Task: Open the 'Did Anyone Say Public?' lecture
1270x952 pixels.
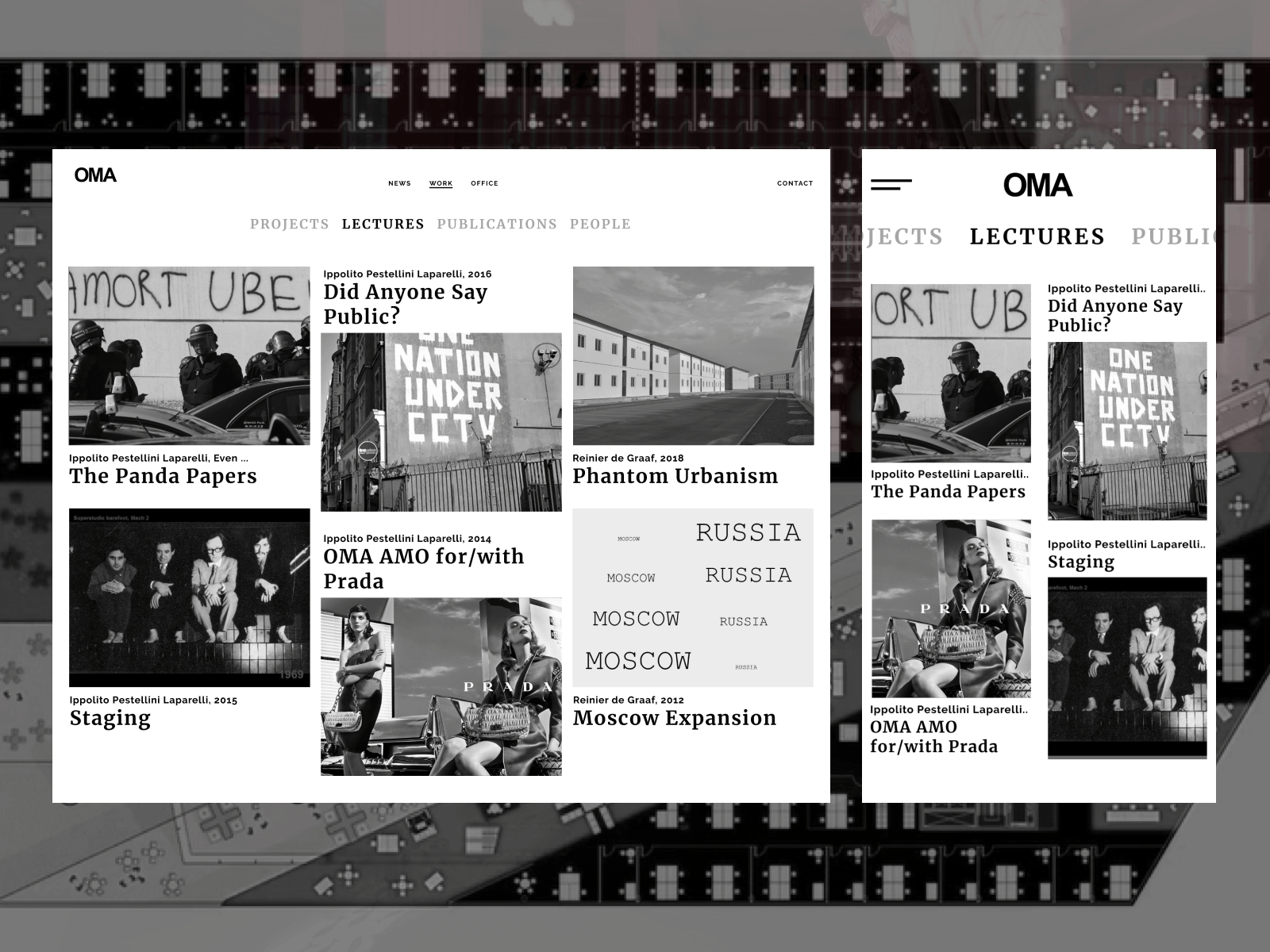Action: 405,302
